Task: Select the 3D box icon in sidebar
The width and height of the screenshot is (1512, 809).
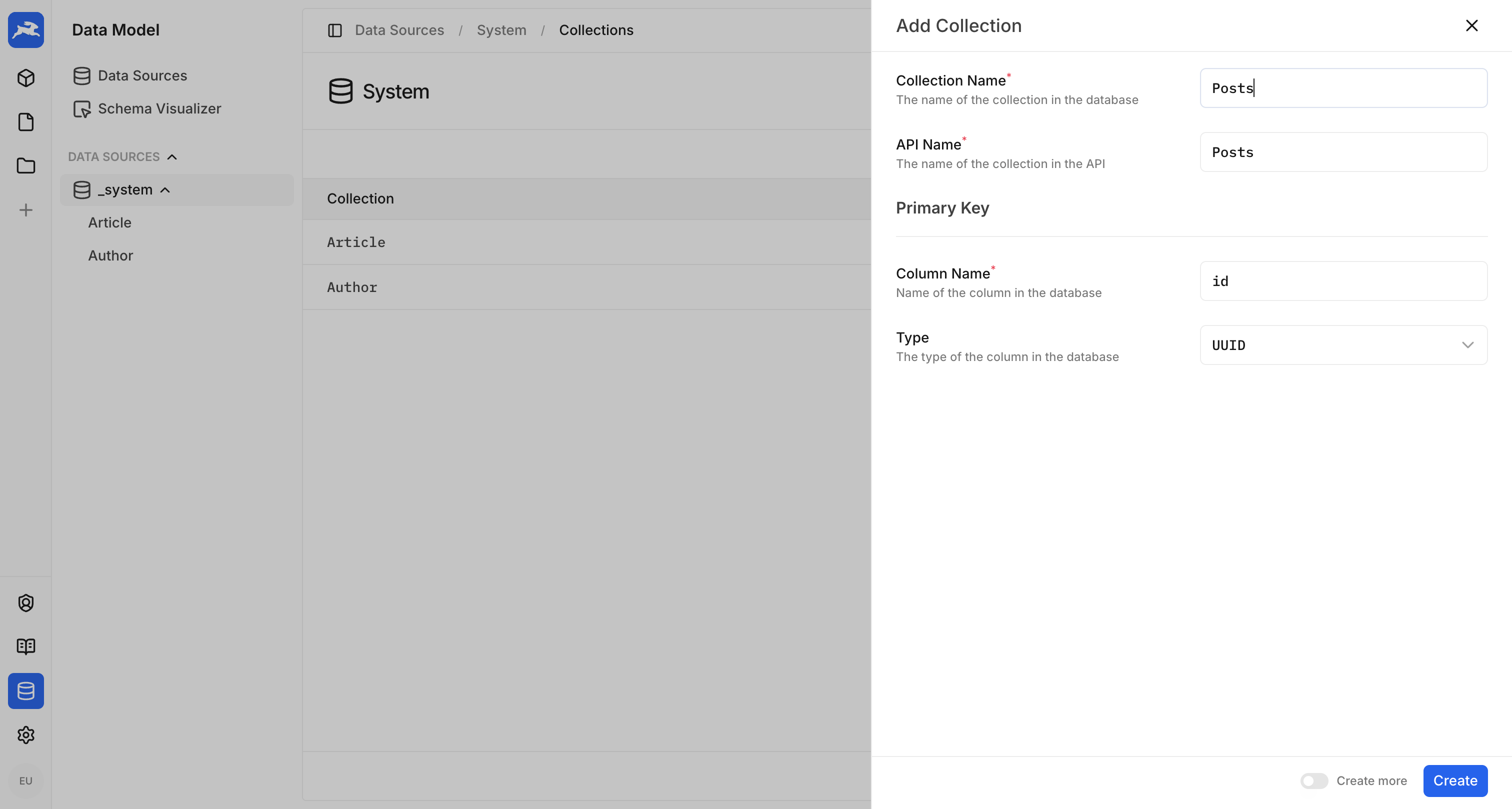Action: coord(26,77)
